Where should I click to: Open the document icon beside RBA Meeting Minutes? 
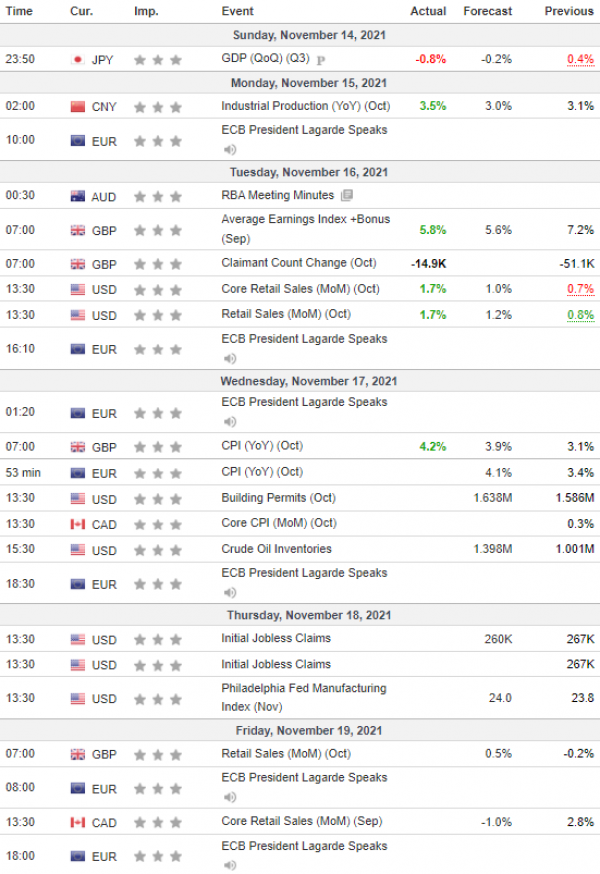pos(347,195)
